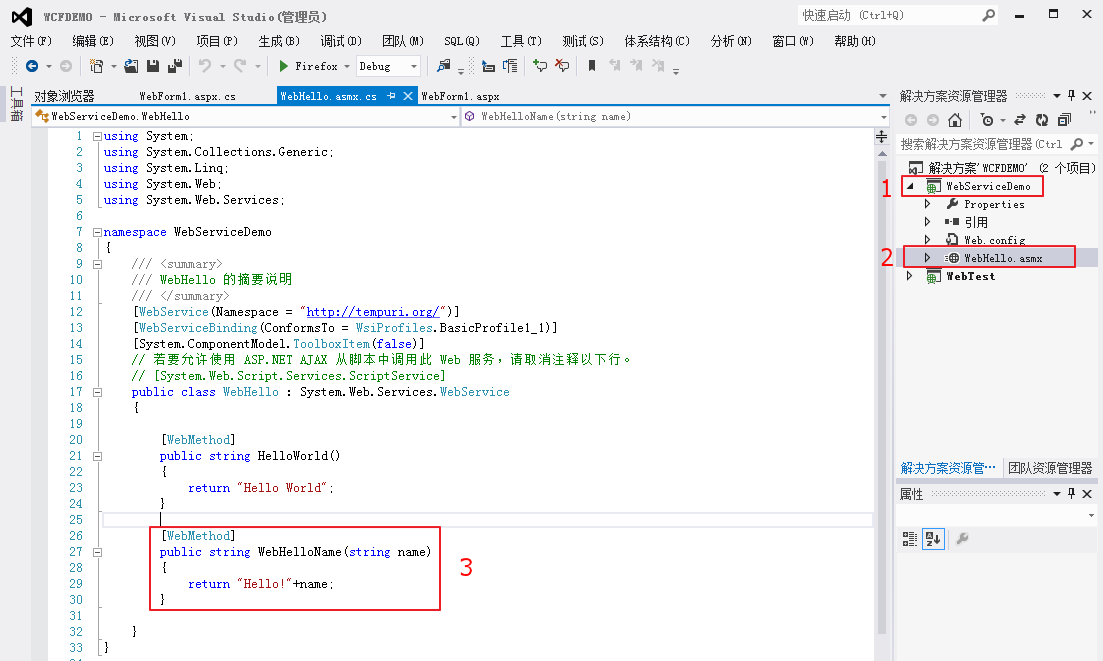Click the decrease line indent icon
The width and height of the screenshot is (1103, 661).
point(488,66)
